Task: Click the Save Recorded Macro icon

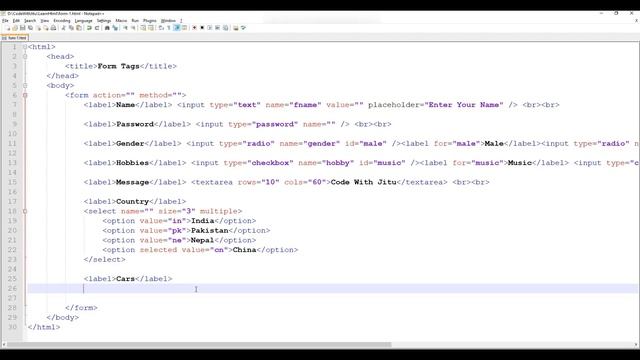Action: tap(226, 28)
